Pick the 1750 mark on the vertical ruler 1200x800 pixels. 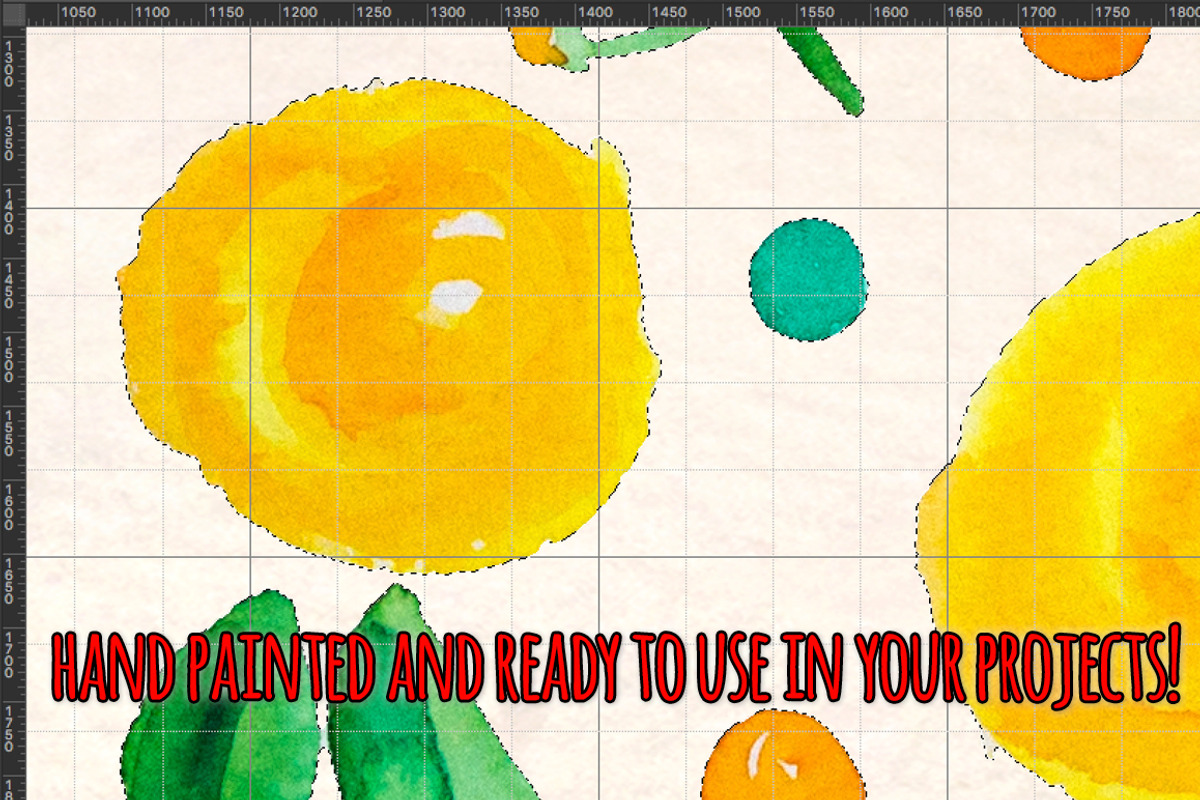coord(8,729)
